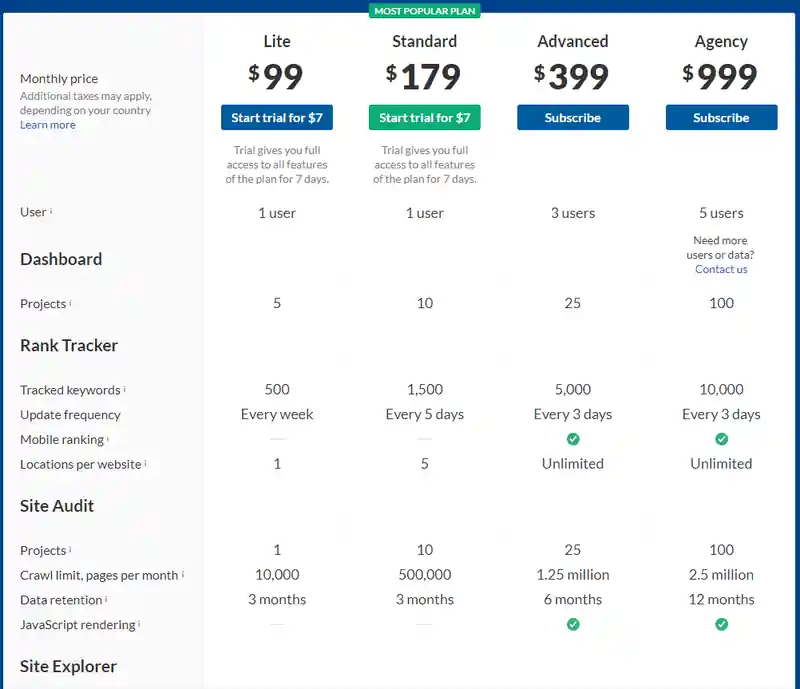Click Agency plan JavaScript rendering checkmark
This screenshot has width=800, height=689.
(721, 624)
